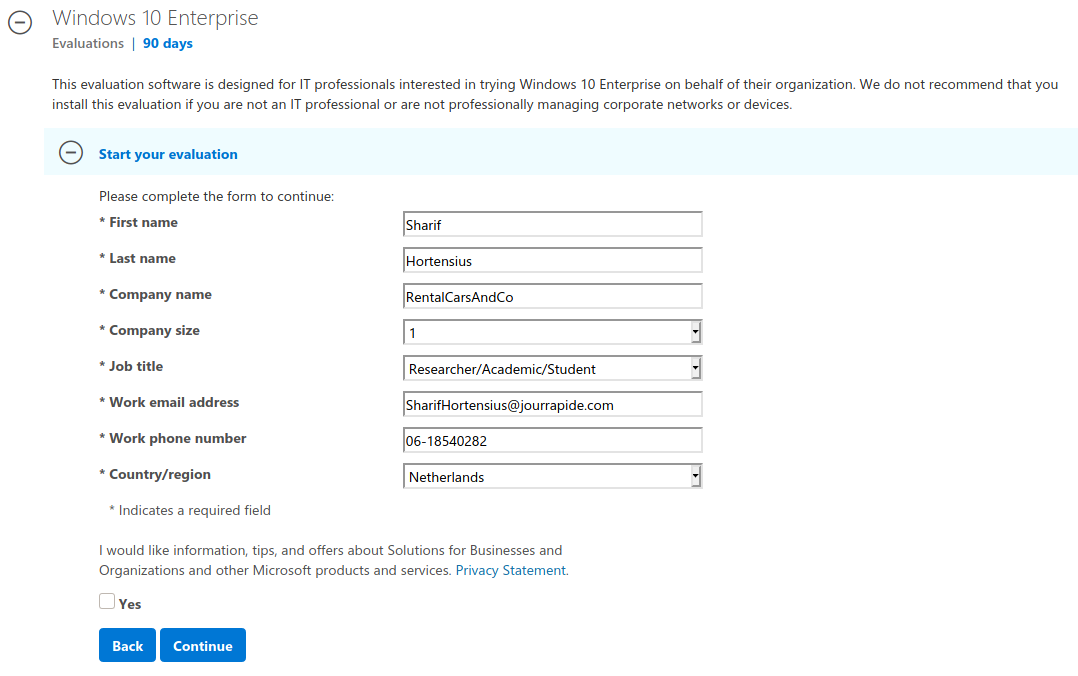Screen dimensions: 1078x676
Task: Click the Job title label
Action: coord(131,367)
